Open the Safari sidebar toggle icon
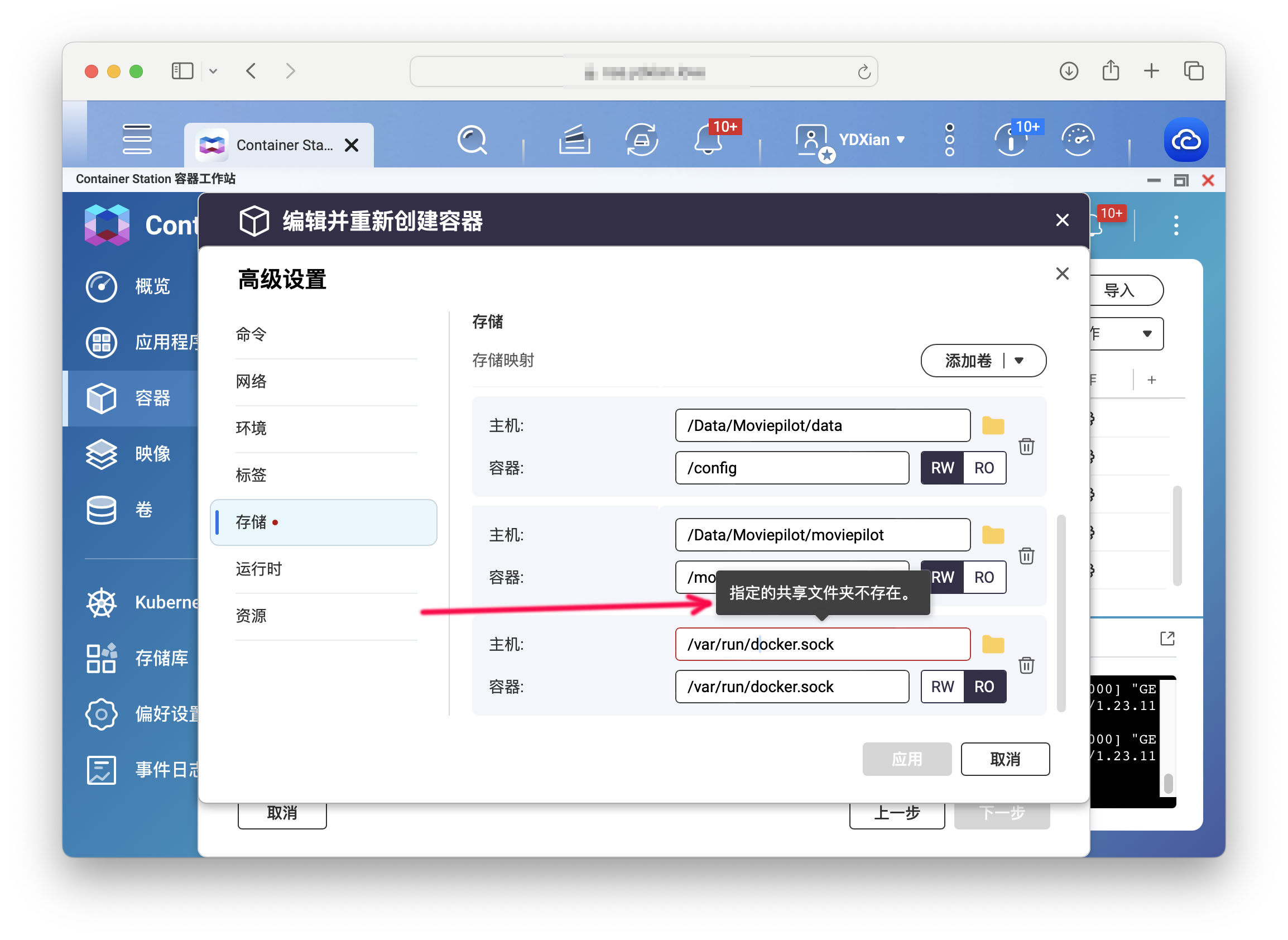The height and width of the screenshot is (940, 1288). pos(182,70)
